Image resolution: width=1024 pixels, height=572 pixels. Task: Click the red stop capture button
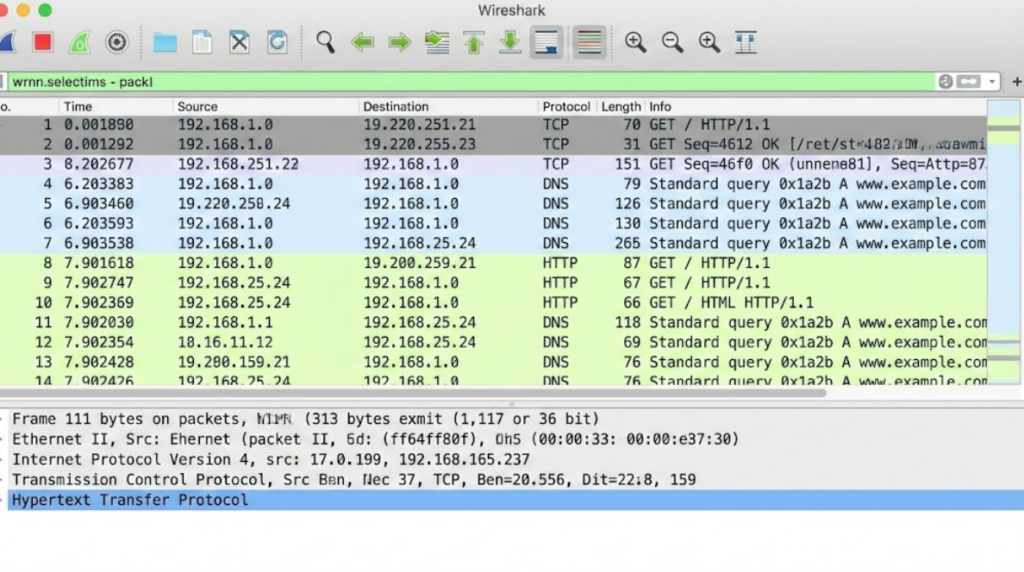tap(42, 42)
